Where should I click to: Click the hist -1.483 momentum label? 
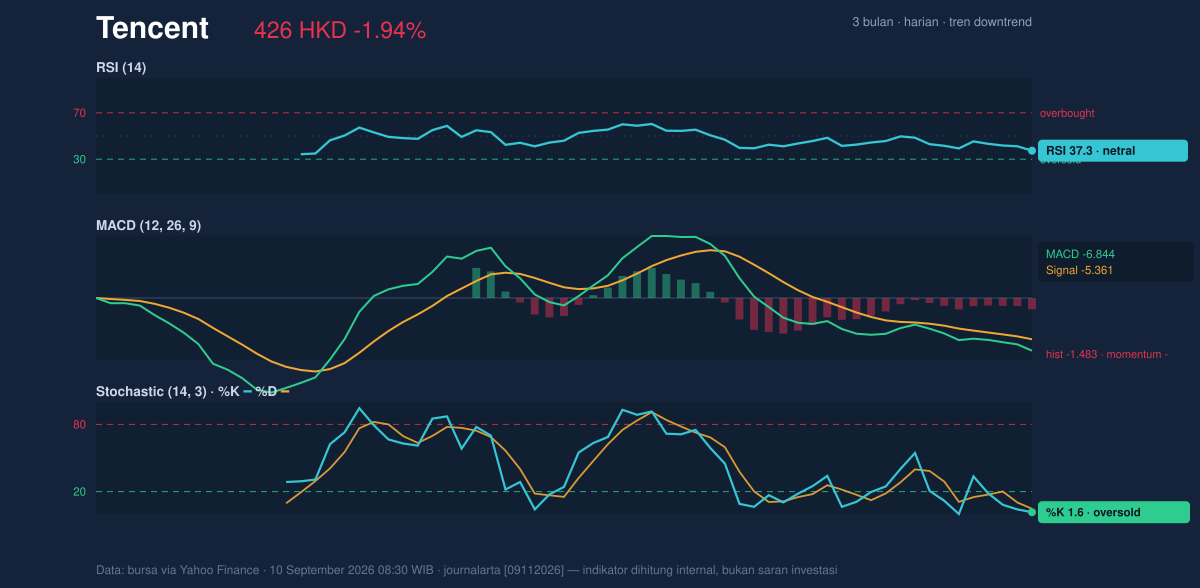pos(1107,354)
